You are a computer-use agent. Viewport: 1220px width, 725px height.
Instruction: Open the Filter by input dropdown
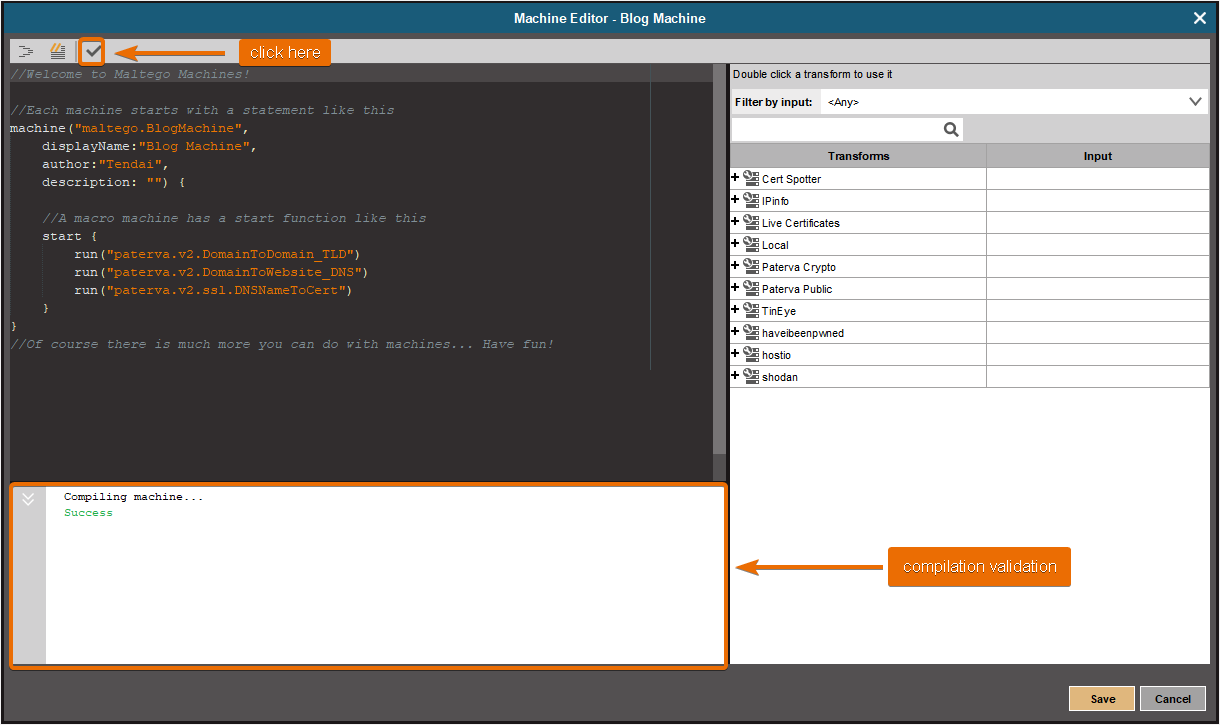click(x=1014, y=102)
